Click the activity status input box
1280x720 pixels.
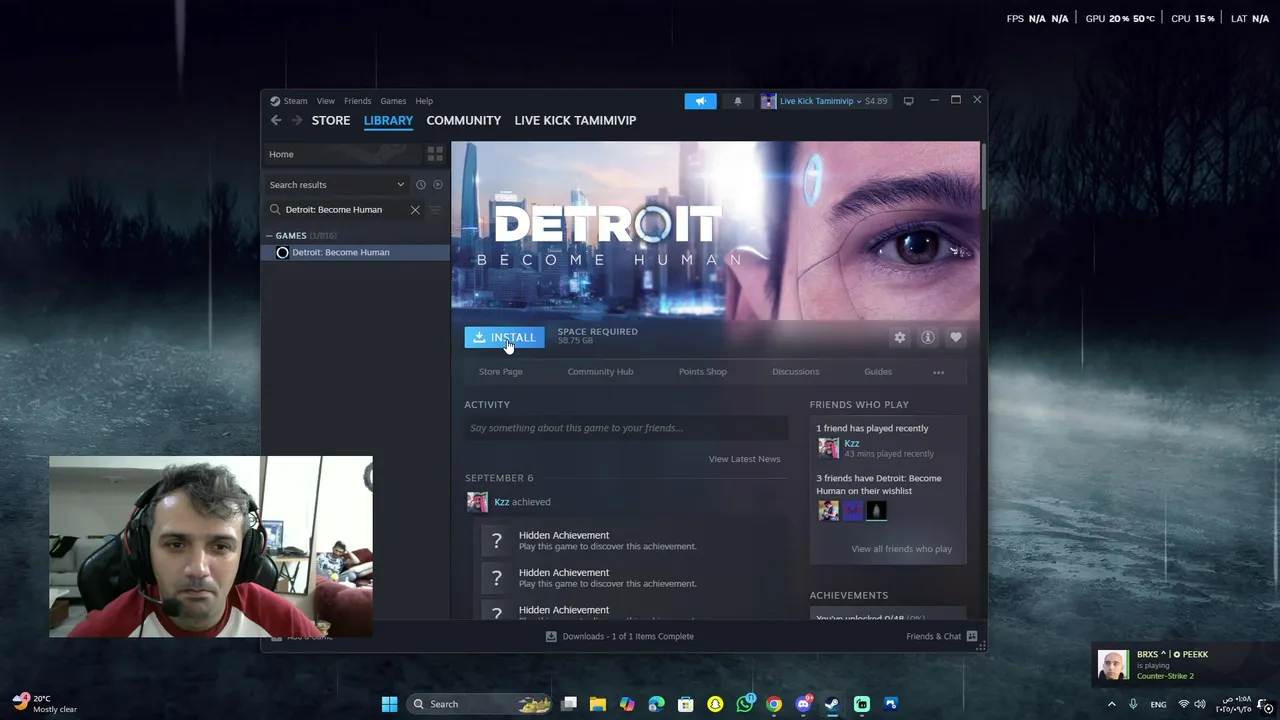[626, 428]
